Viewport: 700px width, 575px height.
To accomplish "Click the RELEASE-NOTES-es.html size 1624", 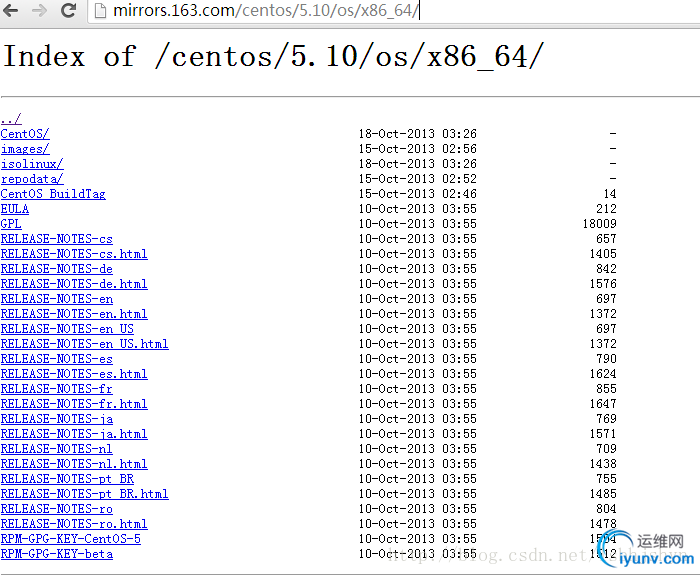I will (603, 374).
